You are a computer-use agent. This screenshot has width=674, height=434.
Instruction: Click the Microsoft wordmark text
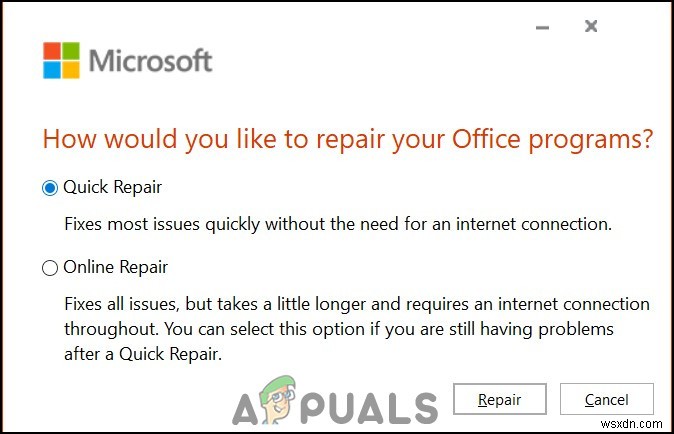pyautogui.click(x=150, y=60)
